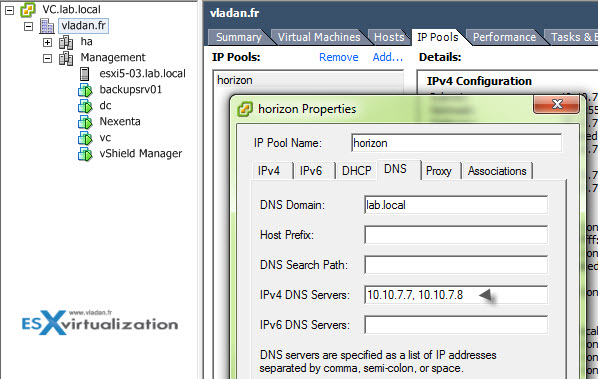This screenshot has width=598, height=379.
Task: Select the IP Pools tab
Action: click(438, 37)
